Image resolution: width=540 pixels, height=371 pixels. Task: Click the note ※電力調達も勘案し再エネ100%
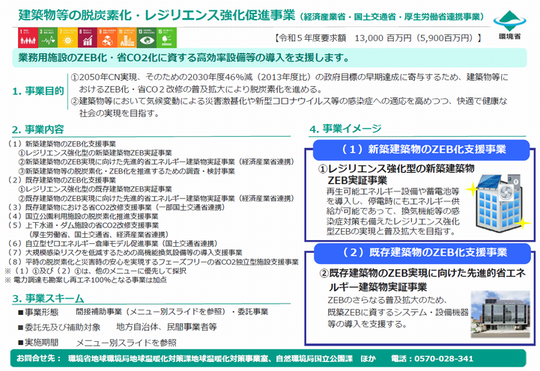click(86, 280)
